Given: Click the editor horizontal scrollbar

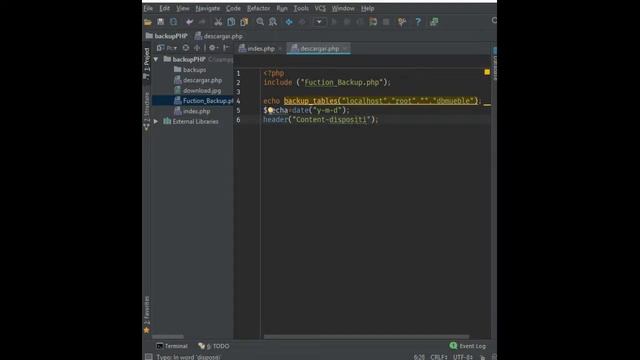Looking at the screenshot, I should pyautogui.click(x=366, y=337).
